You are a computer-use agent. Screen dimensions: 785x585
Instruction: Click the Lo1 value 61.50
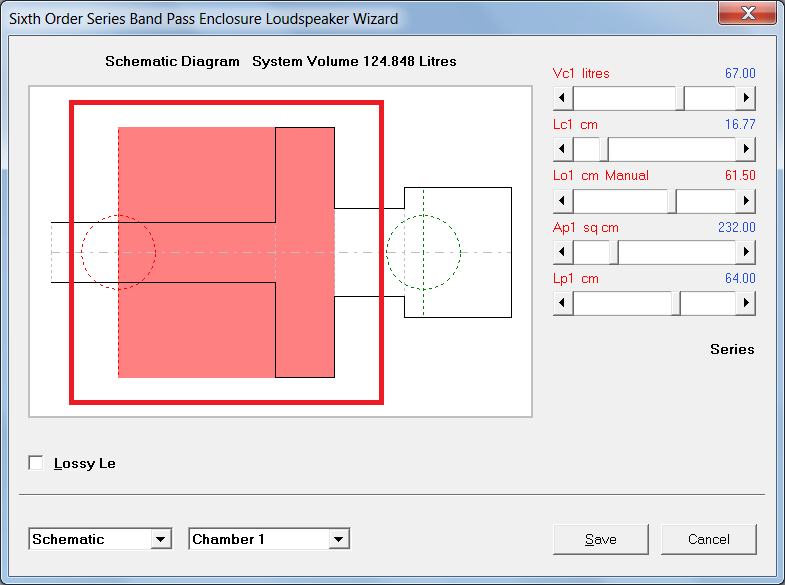740,176
